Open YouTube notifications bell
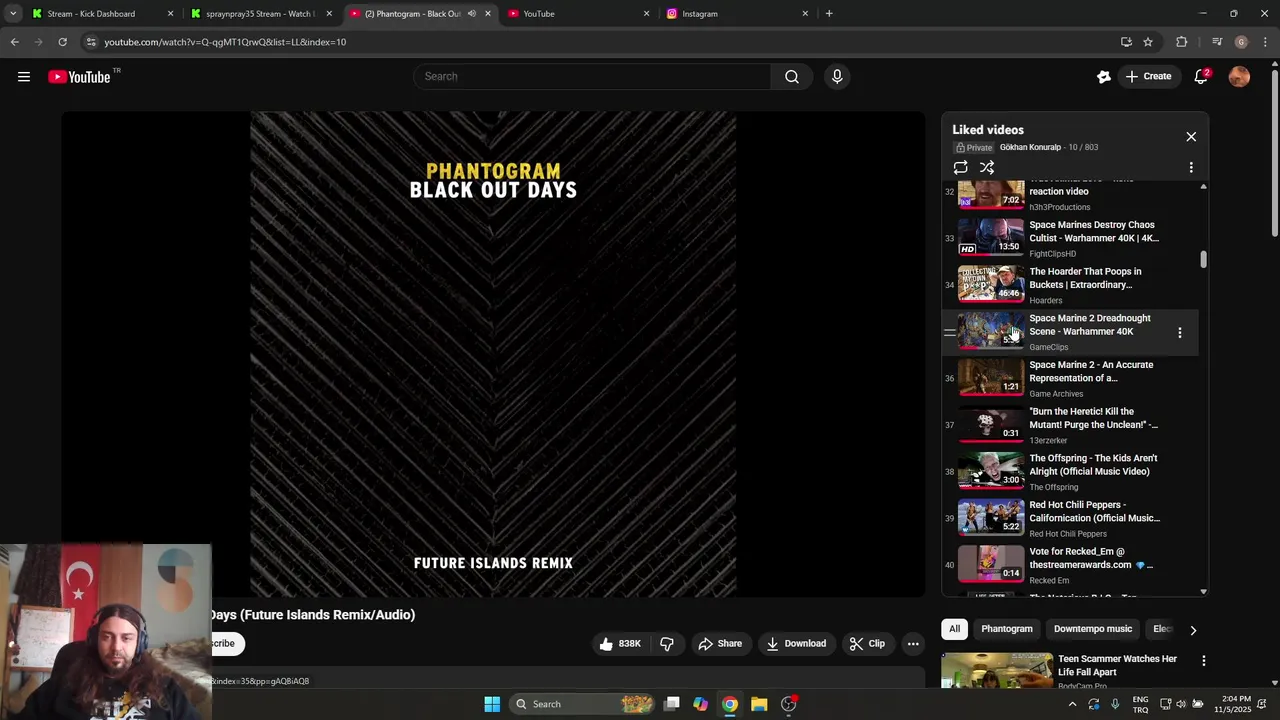The image size is (1280, 720). coord(1201,77)
